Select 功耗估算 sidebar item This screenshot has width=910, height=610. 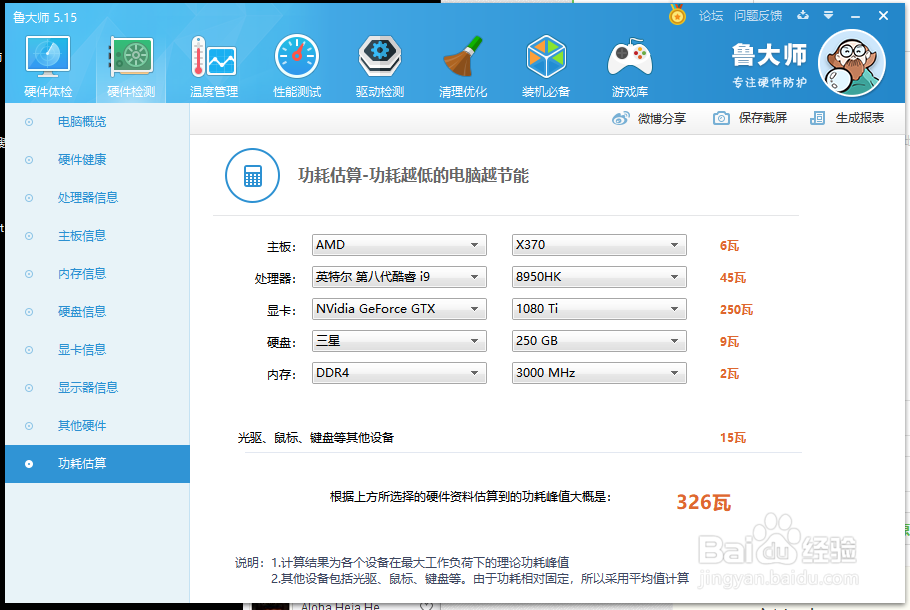pos(97,464)
